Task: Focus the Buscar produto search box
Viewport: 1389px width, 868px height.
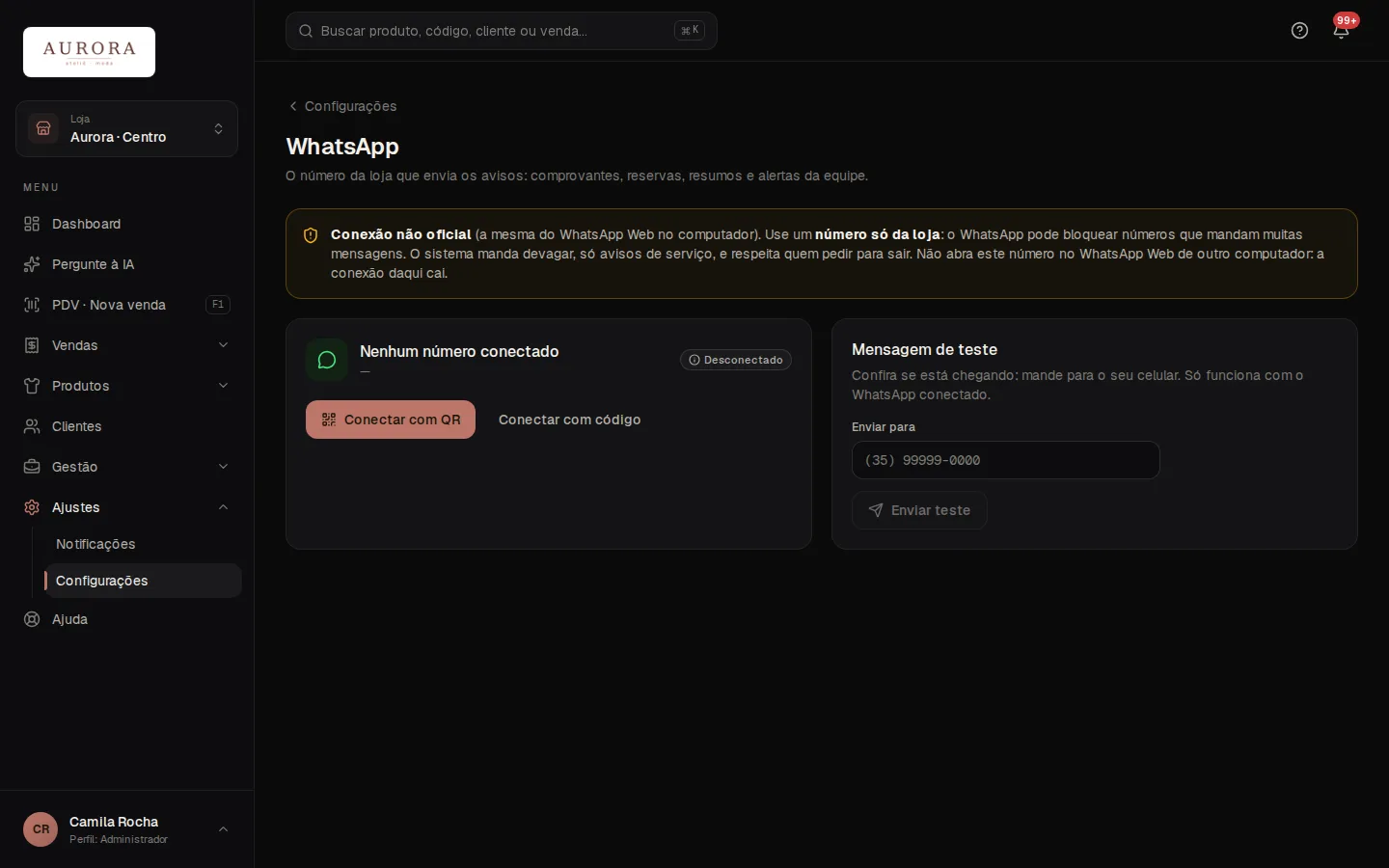Action: coord(501,31)
